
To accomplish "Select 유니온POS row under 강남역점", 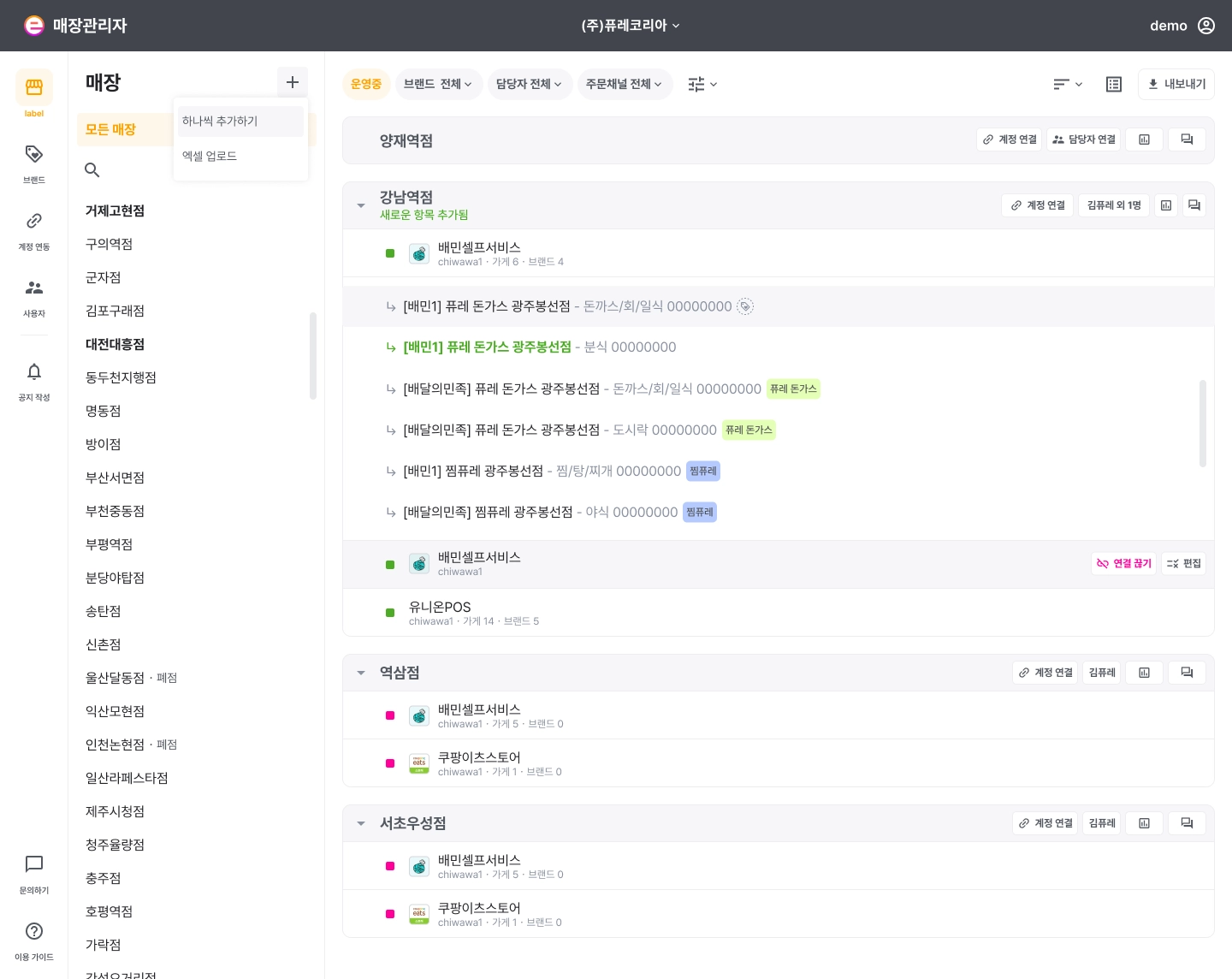I will (x=778, y=613).
